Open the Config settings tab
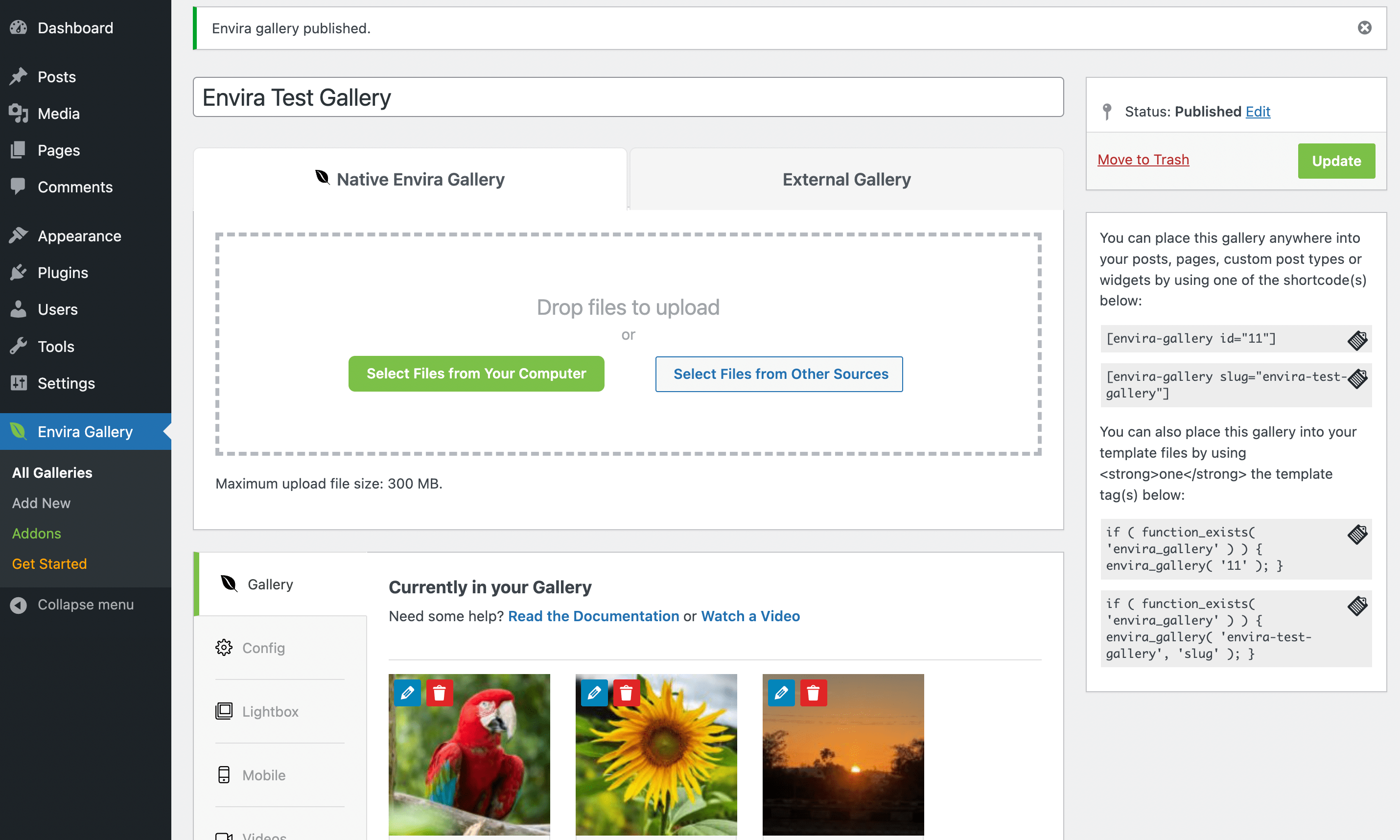 263,648
